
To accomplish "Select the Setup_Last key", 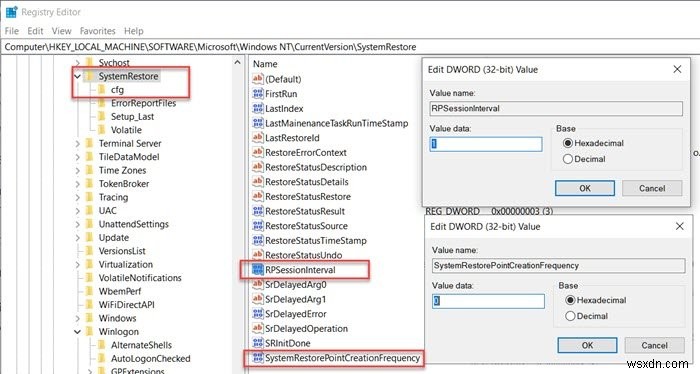I will pyautogui.click(x=132, y=116).
